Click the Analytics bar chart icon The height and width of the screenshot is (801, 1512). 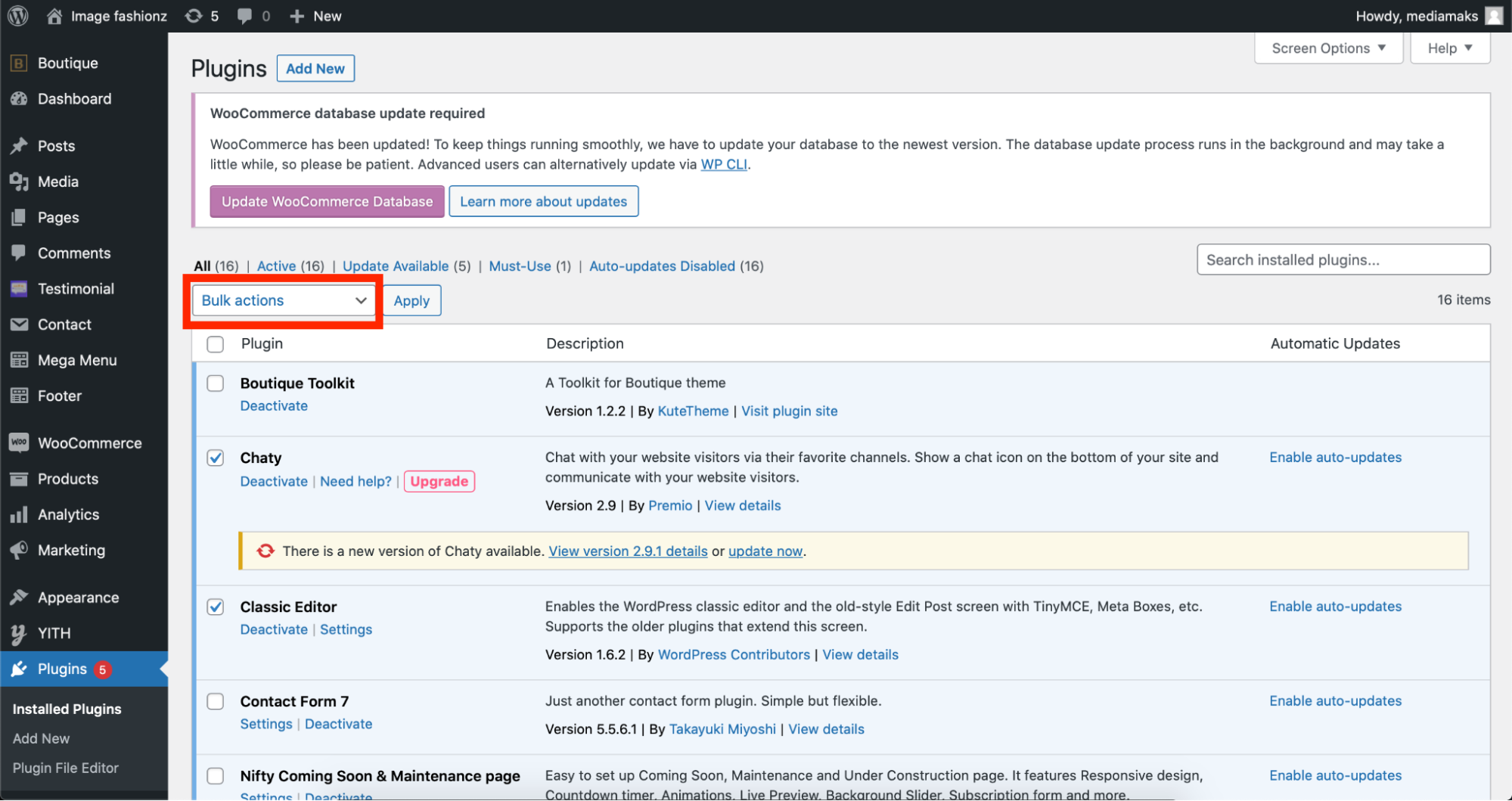point(19,515)
